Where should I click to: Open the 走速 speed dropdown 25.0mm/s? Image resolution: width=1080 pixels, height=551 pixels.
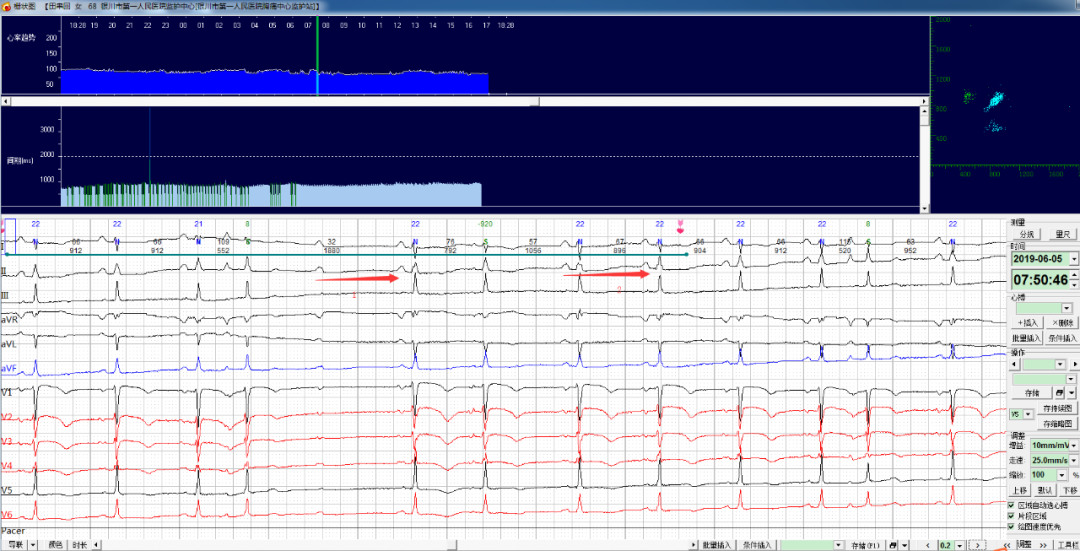pyautogui.click(x=1073, y=460)
